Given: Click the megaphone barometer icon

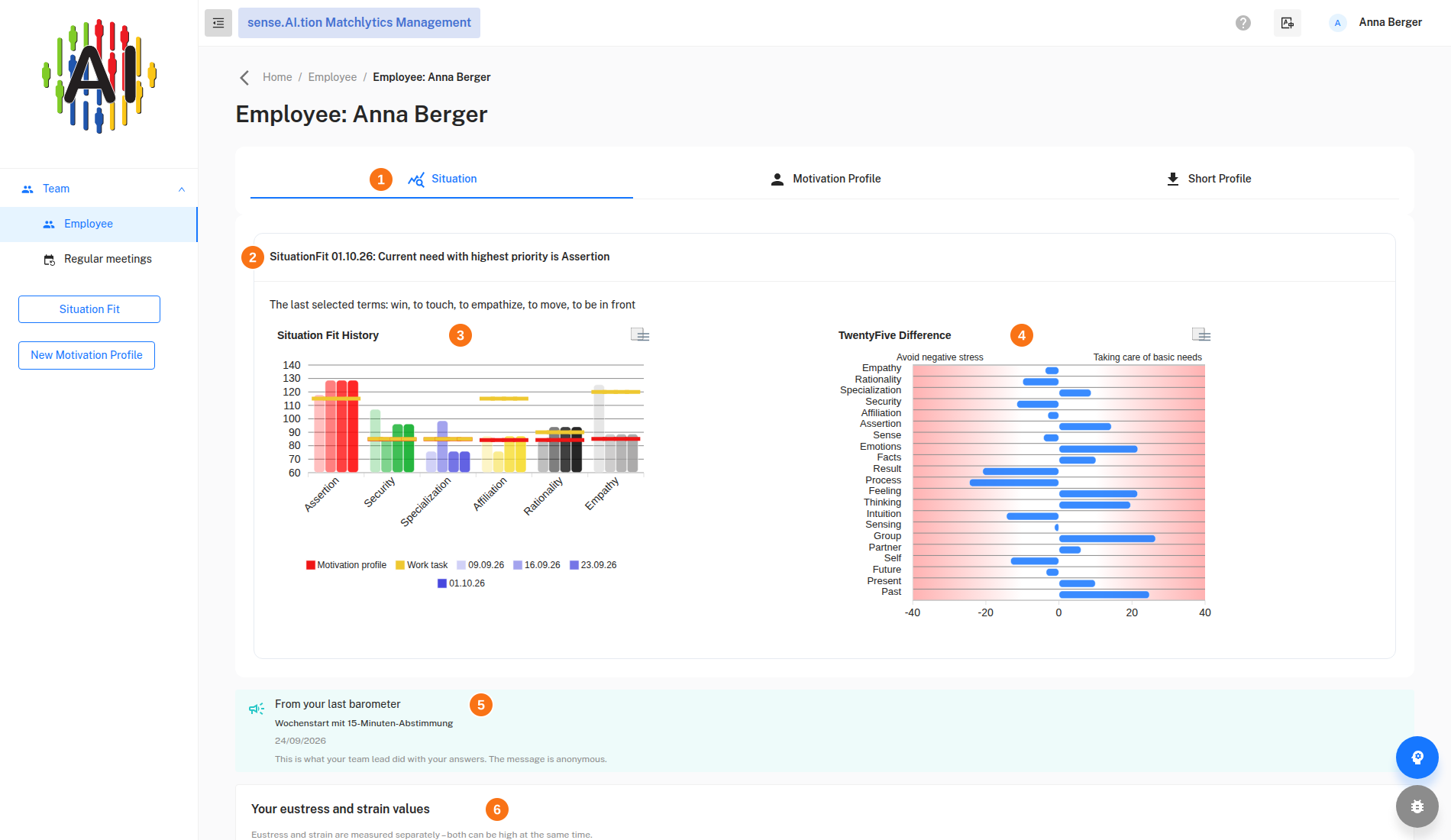Looking at the screenshot, I should point(257,709).
